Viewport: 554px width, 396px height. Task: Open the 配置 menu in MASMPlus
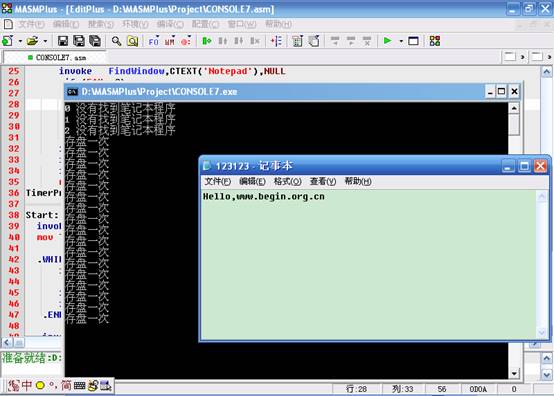coord(205,24)
